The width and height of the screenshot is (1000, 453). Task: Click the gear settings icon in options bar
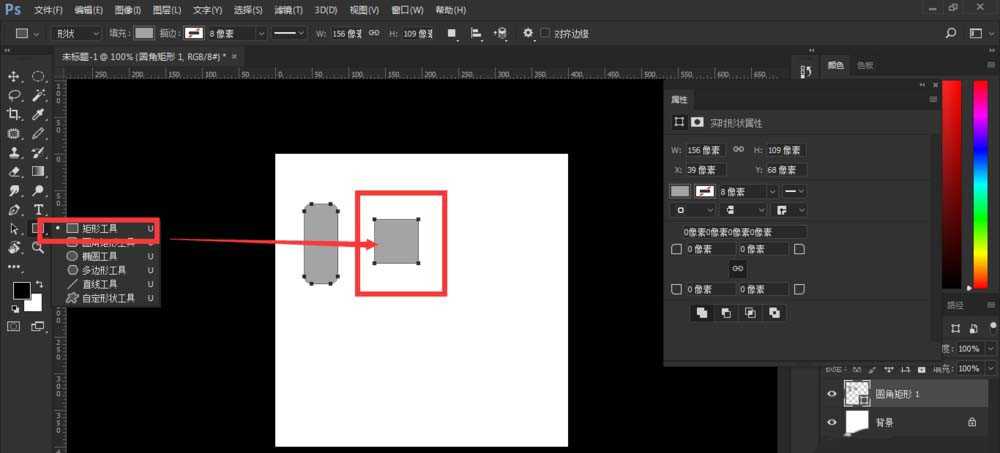point(528,33)
